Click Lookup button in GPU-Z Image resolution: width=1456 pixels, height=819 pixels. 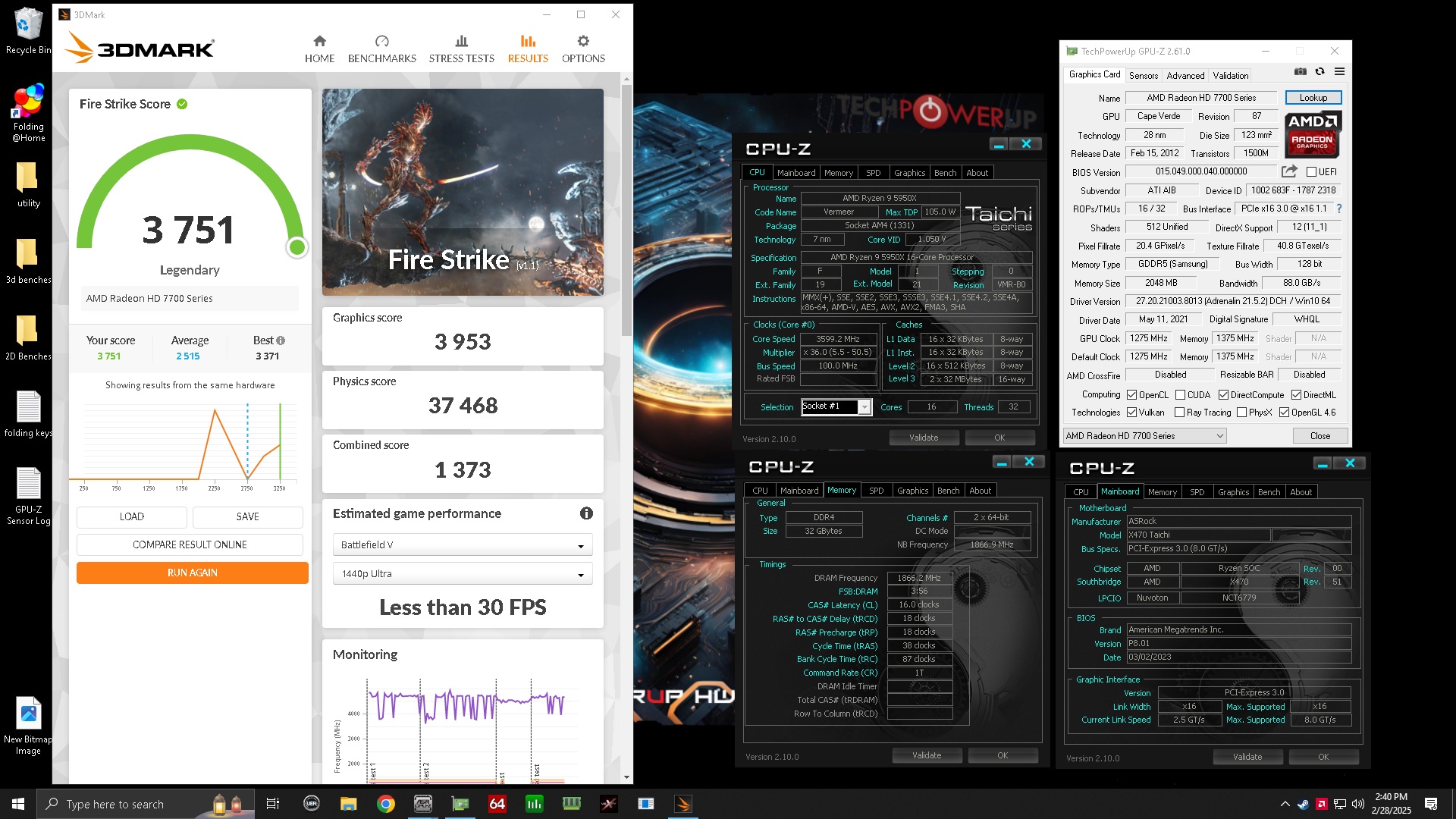(1313, 98)
